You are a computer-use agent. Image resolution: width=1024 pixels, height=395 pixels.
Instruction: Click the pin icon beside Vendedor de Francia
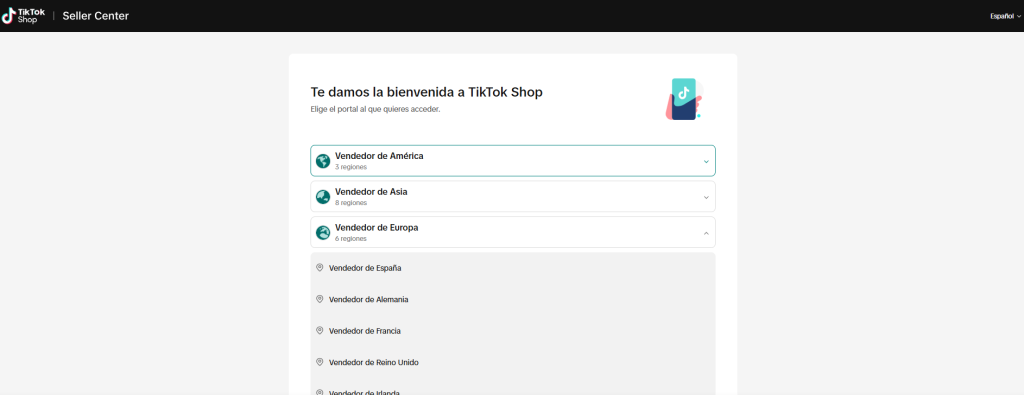[x=319, y=331]
